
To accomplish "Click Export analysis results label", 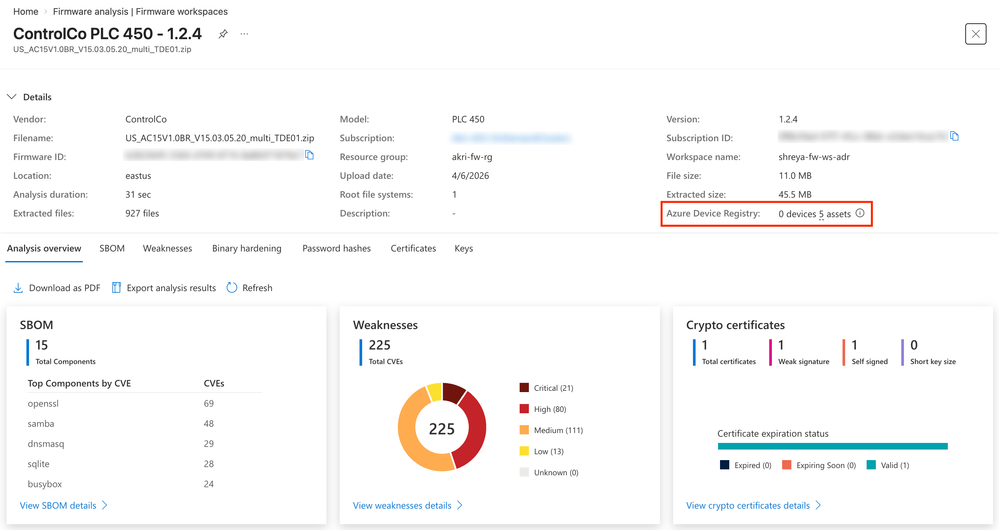I will 171,288.
